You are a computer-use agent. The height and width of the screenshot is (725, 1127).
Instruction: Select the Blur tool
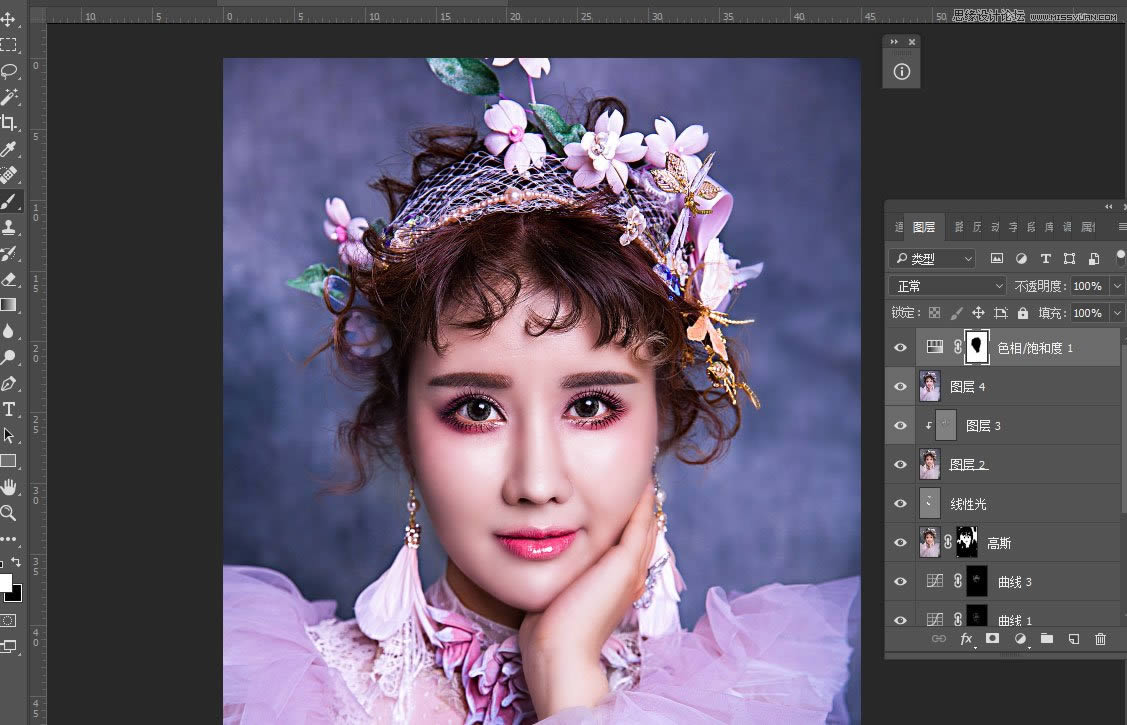[x=9, y=331]
